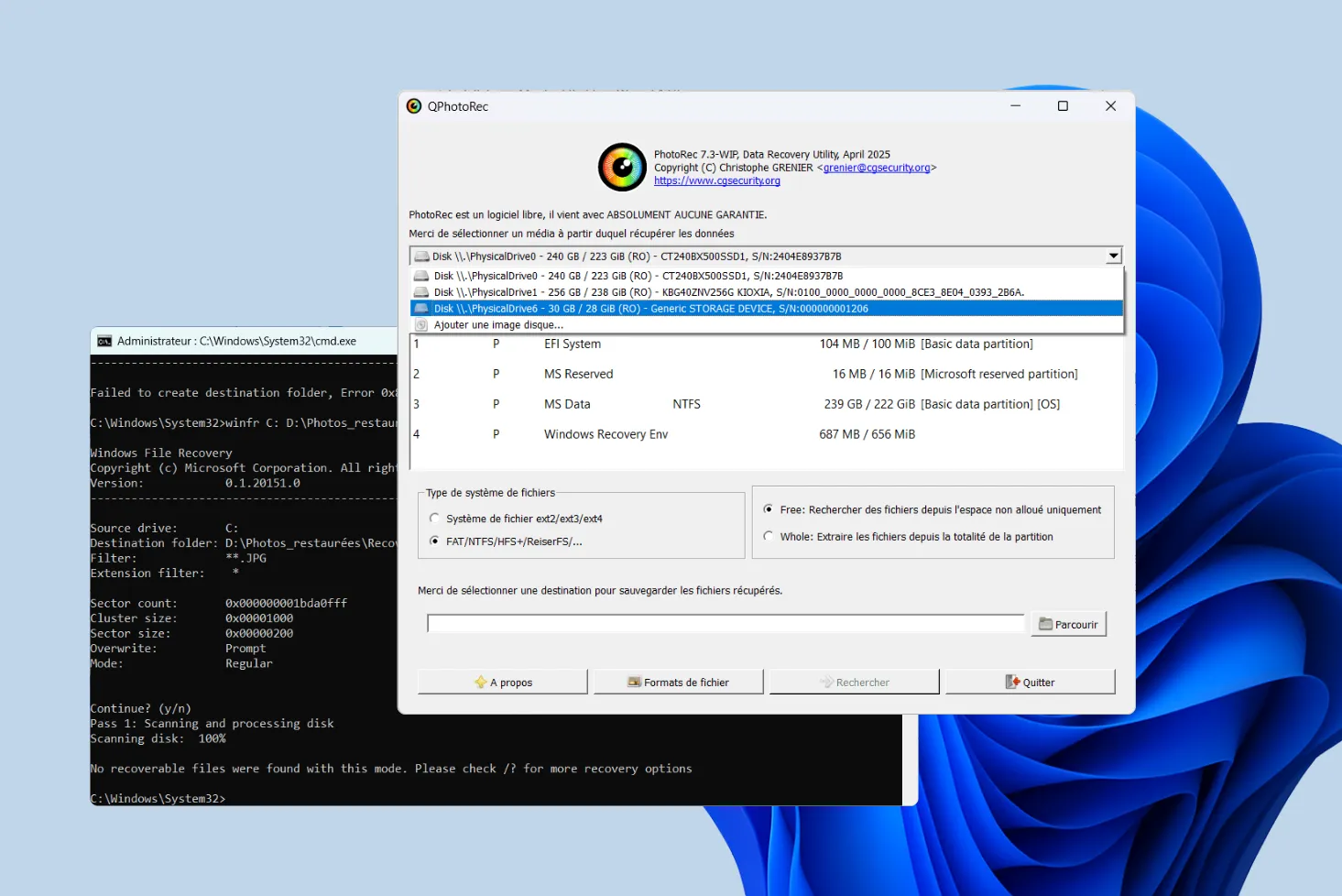This screenshot has width=1342, height=896.
Task: Click the destination folder path field
Action: coord(726,624)
